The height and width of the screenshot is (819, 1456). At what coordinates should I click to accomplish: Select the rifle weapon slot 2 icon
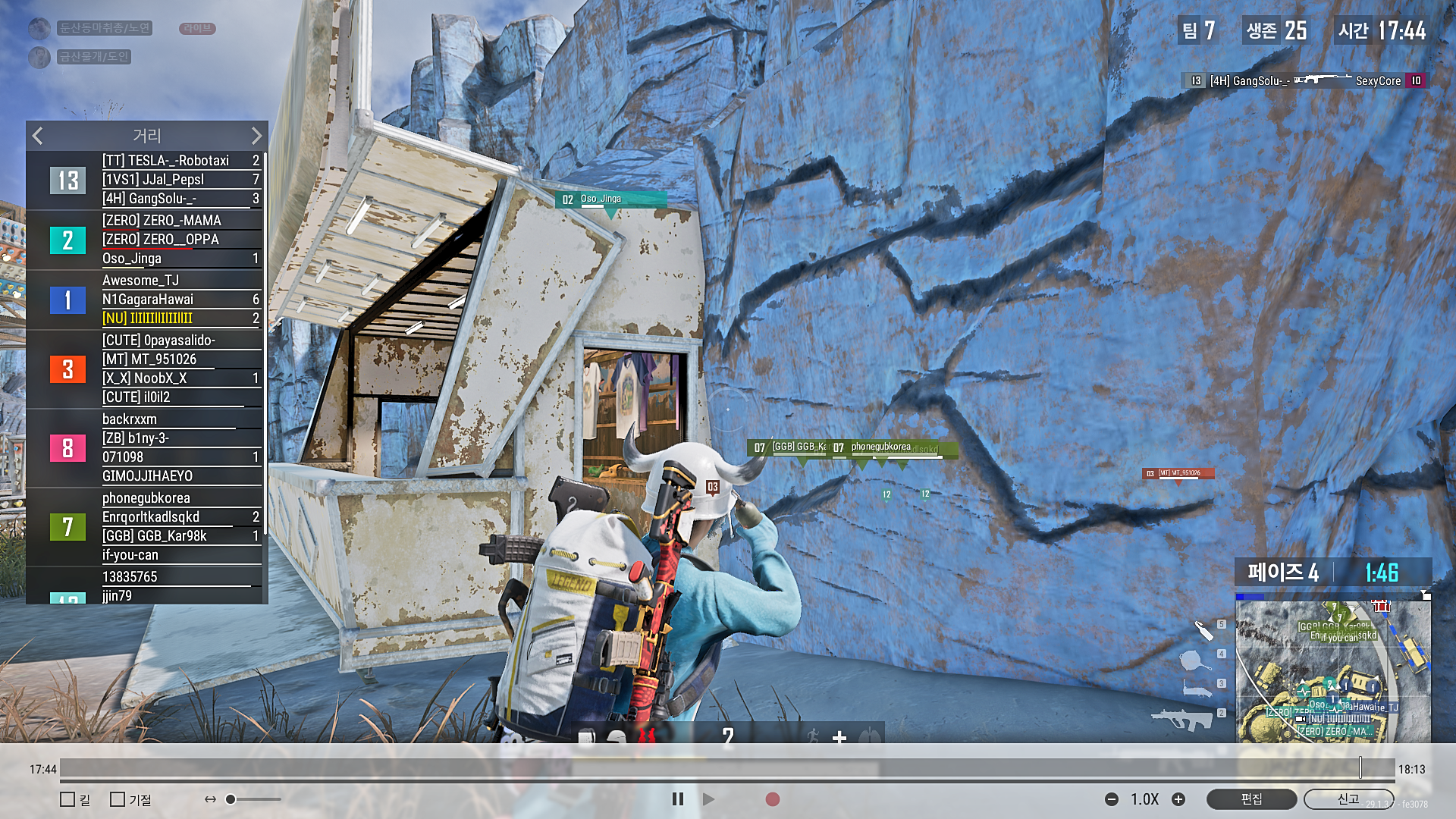coord(1181,719)
